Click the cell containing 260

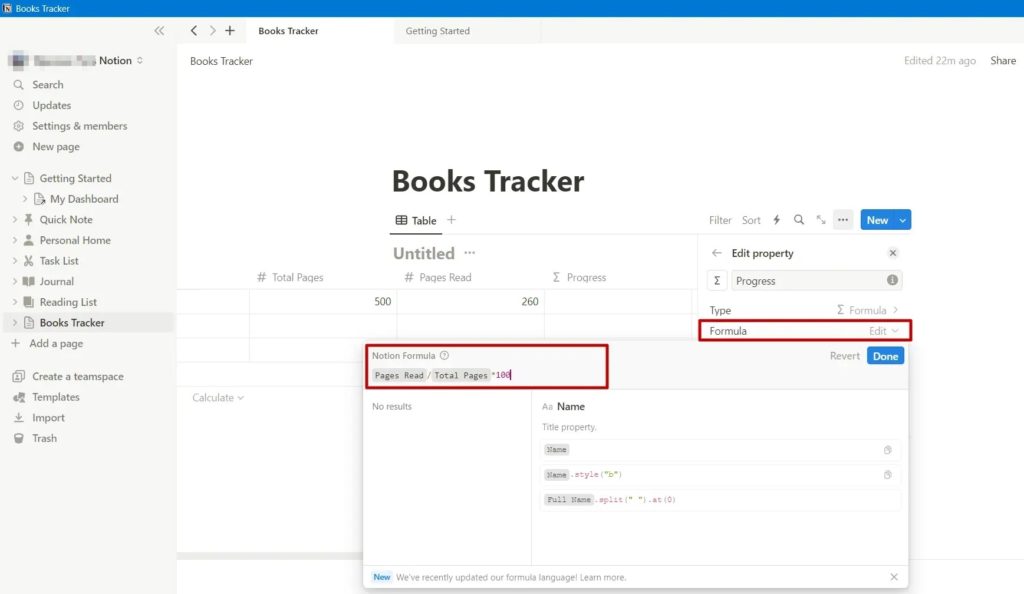pos(471,302)
